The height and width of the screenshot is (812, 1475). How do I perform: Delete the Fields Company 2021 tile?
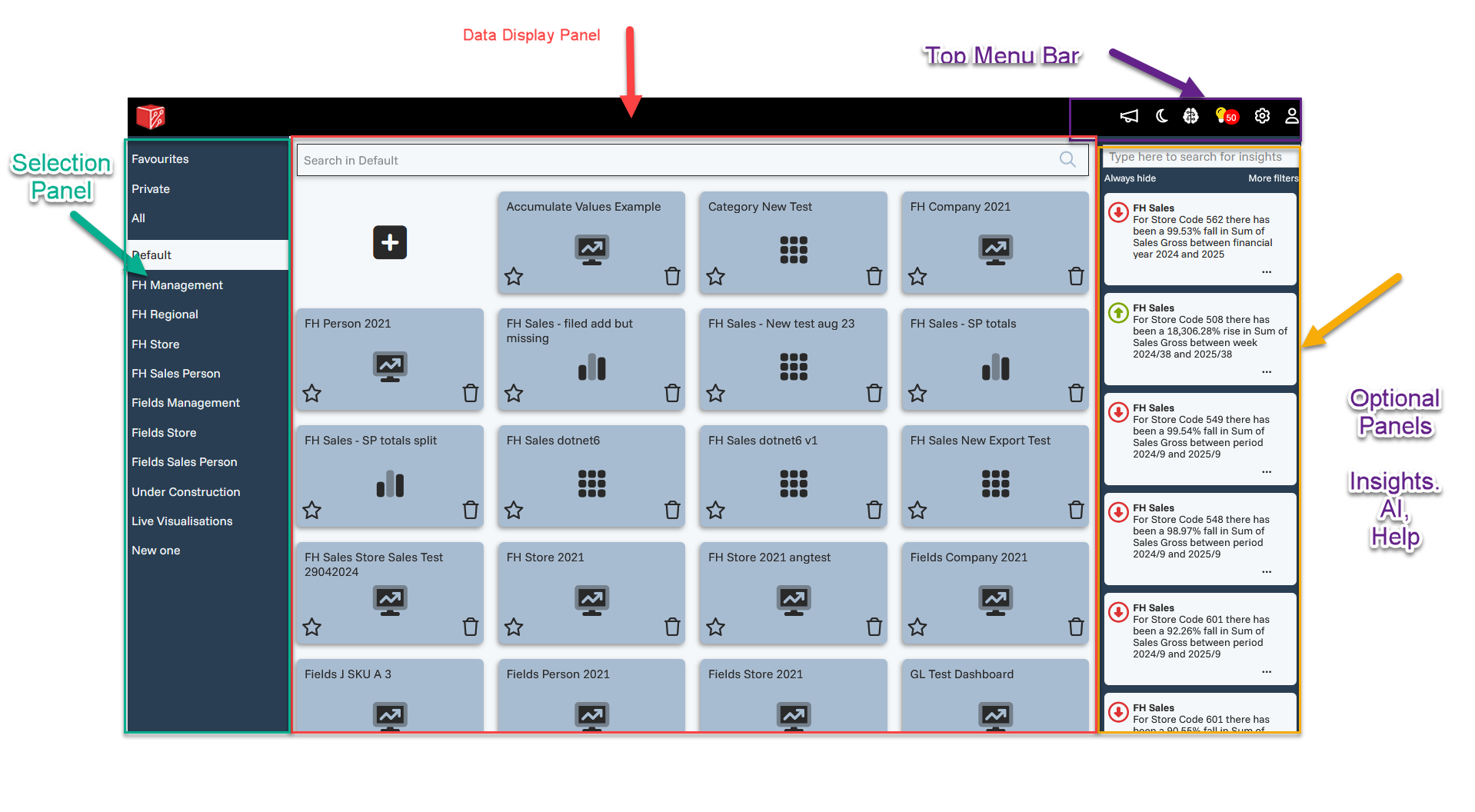pyautogui.click(x=1076, y=627)
